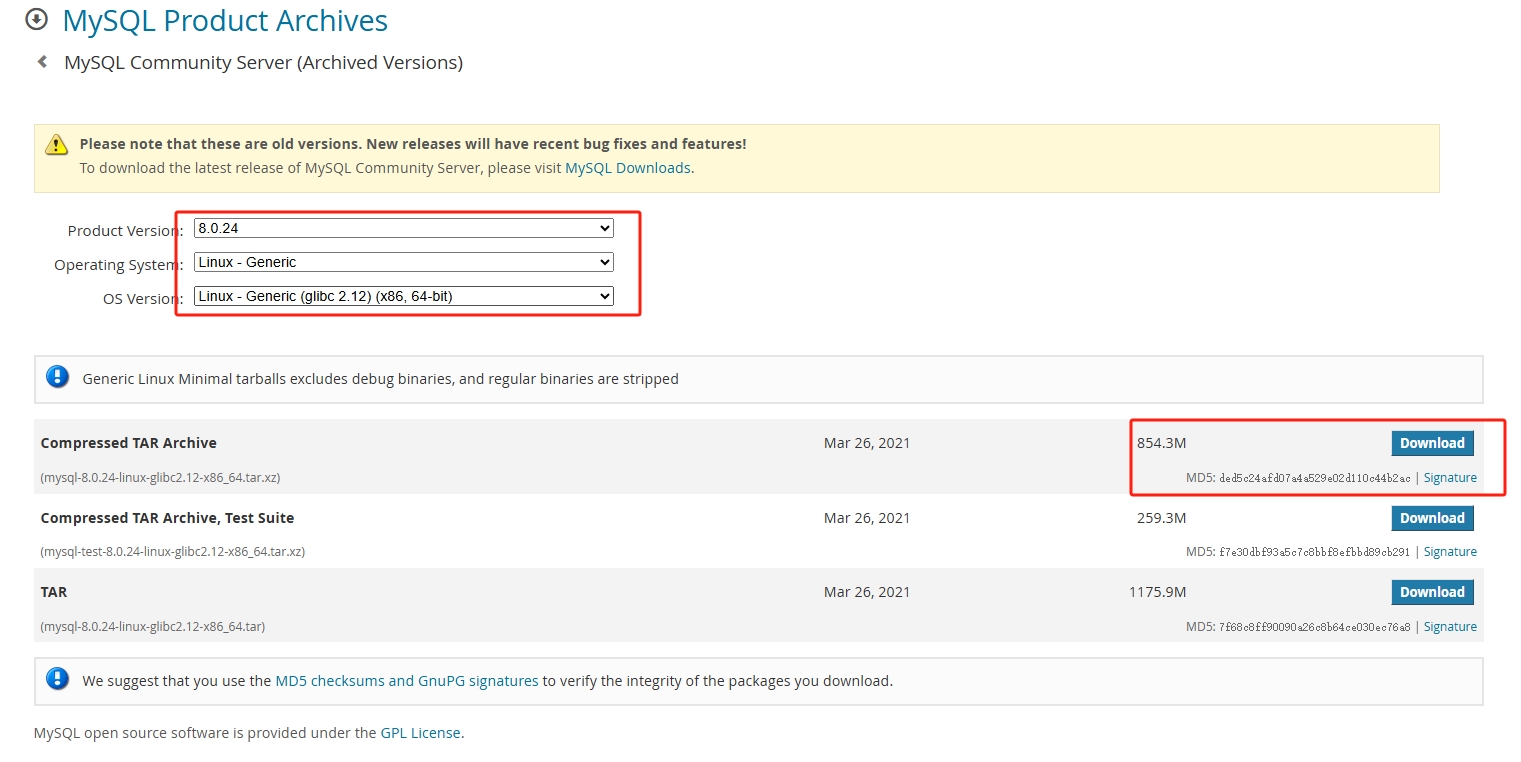Download the Compressed TAR Archive, Test Suite
Screen dimensions: 1521x762
tap(1432, 518)
